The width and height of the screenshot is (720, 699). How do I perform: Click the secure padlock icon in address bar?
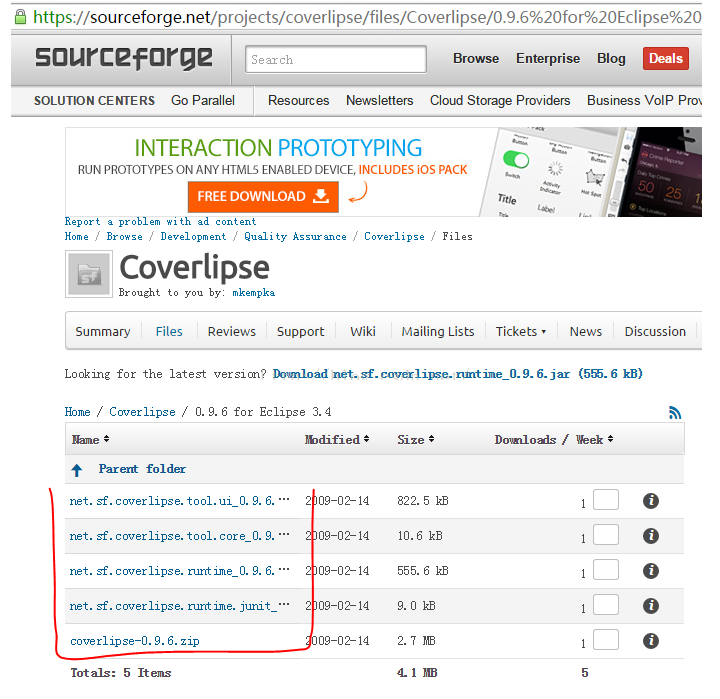(x=20, y=17)
